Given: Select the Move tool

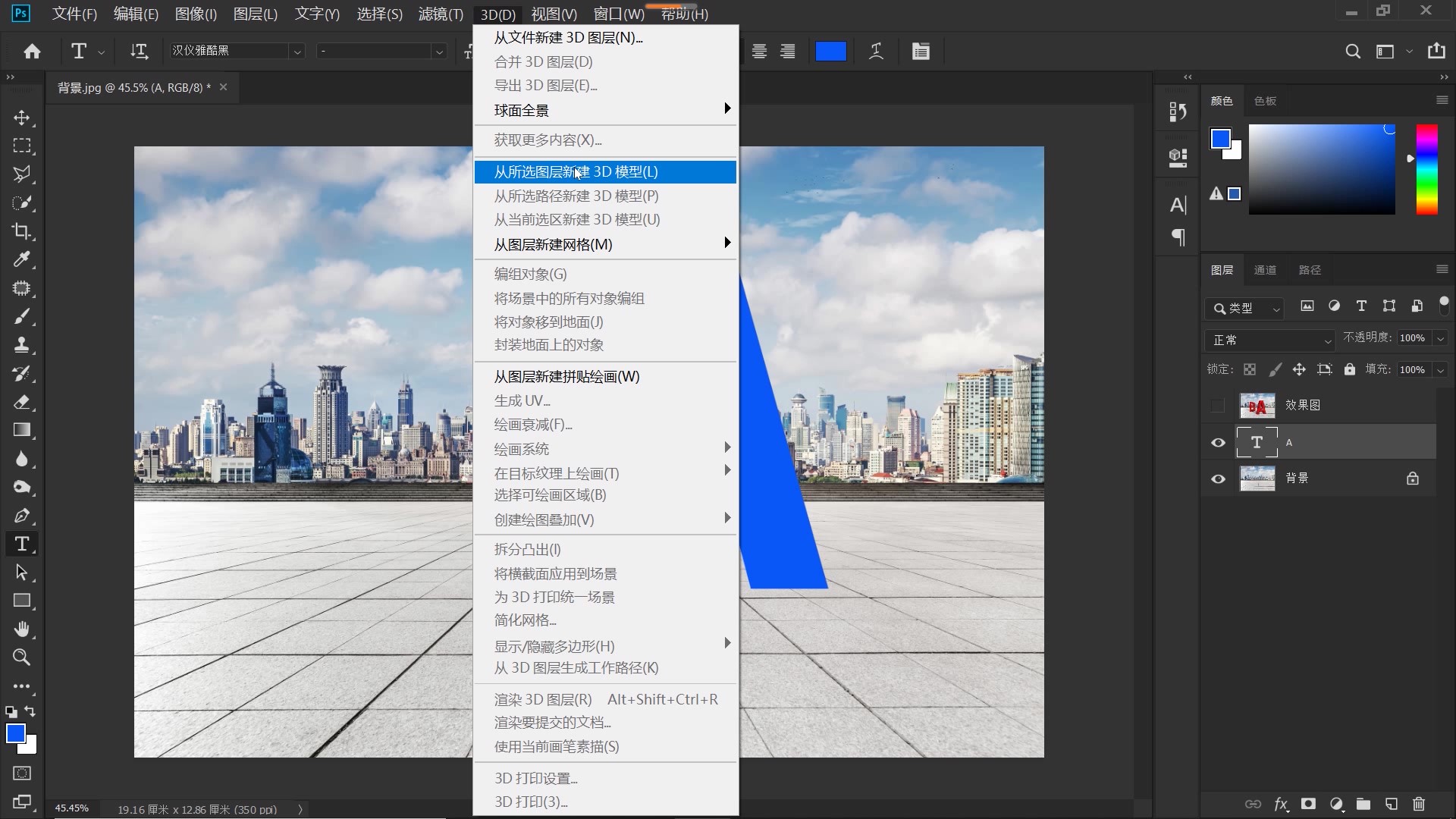Looking at the screenshot, I should (22, 118).
